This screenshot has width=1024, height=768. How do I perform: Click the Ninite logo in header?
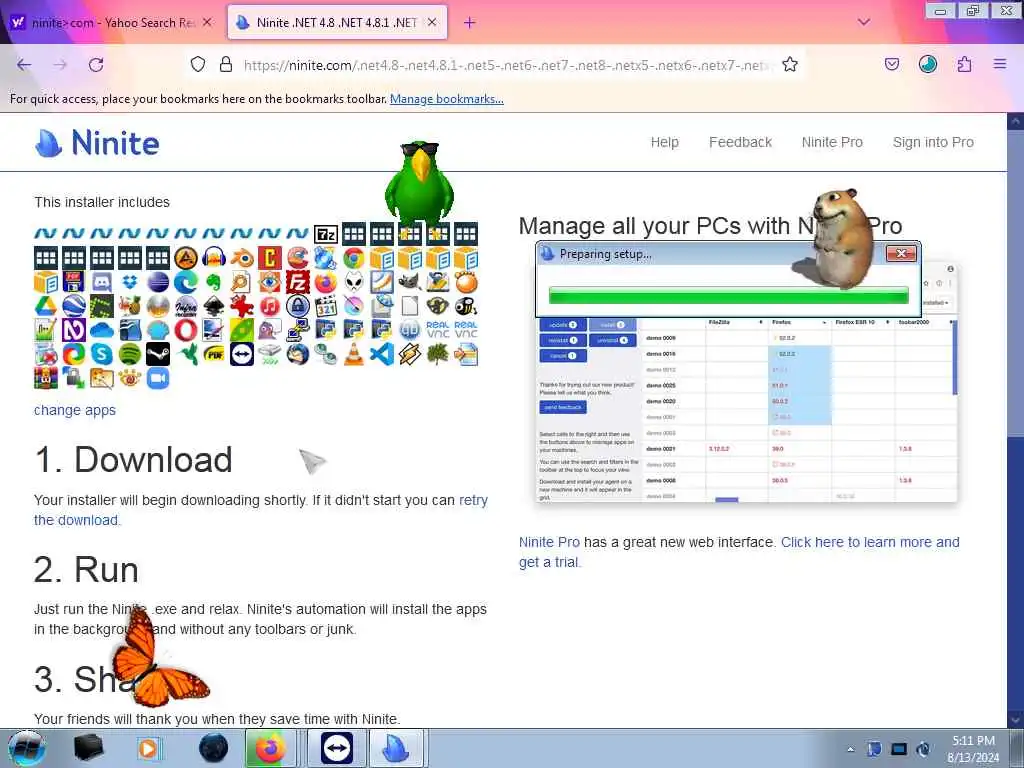point(97,142)
